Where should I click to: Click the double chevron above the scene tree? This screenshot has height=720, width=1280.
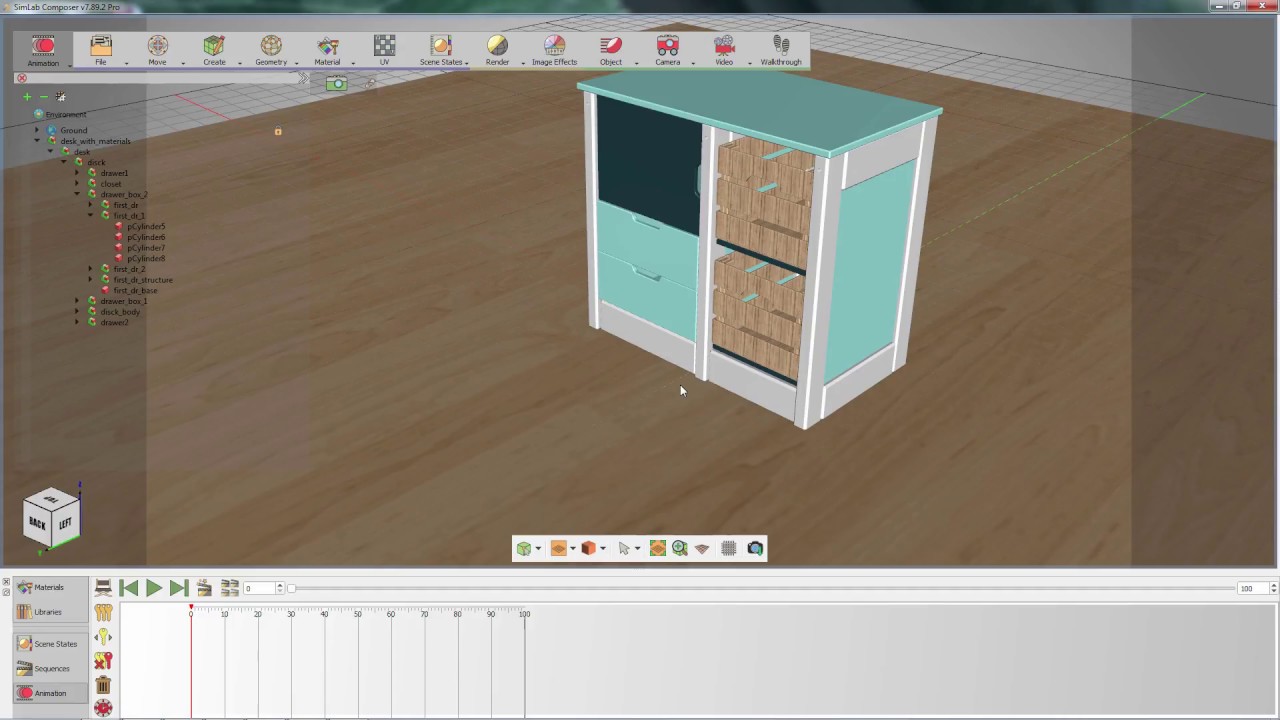[x=304, y=79]
